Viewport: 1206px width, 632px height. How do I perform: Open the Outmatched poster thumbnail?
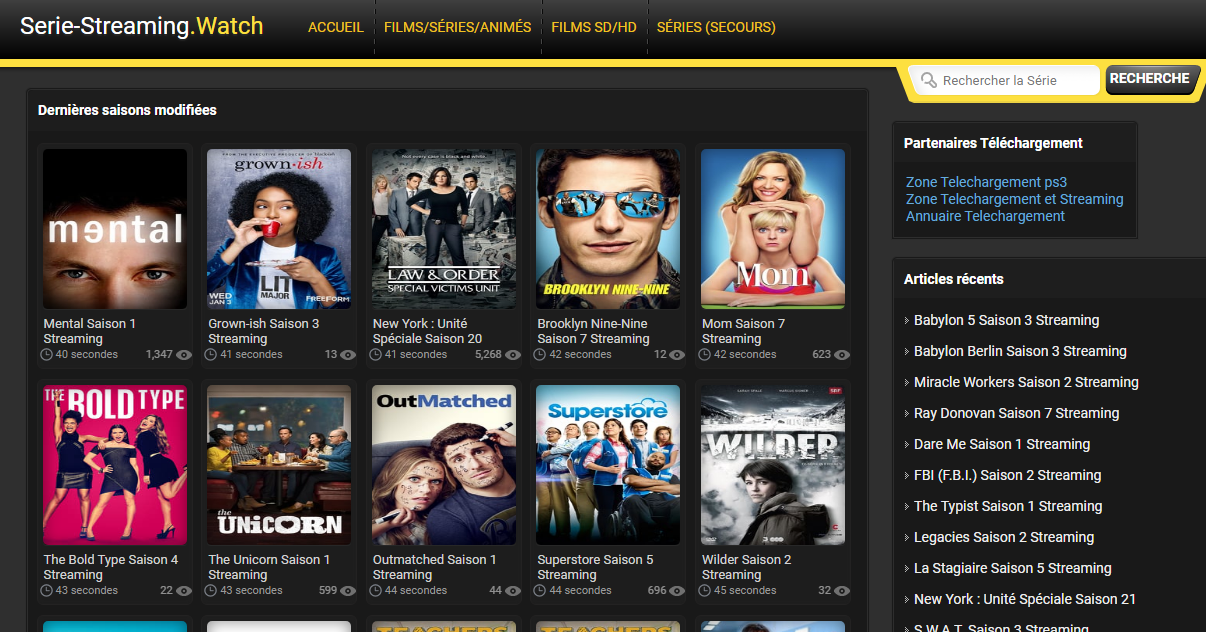[x=444, y=465]
